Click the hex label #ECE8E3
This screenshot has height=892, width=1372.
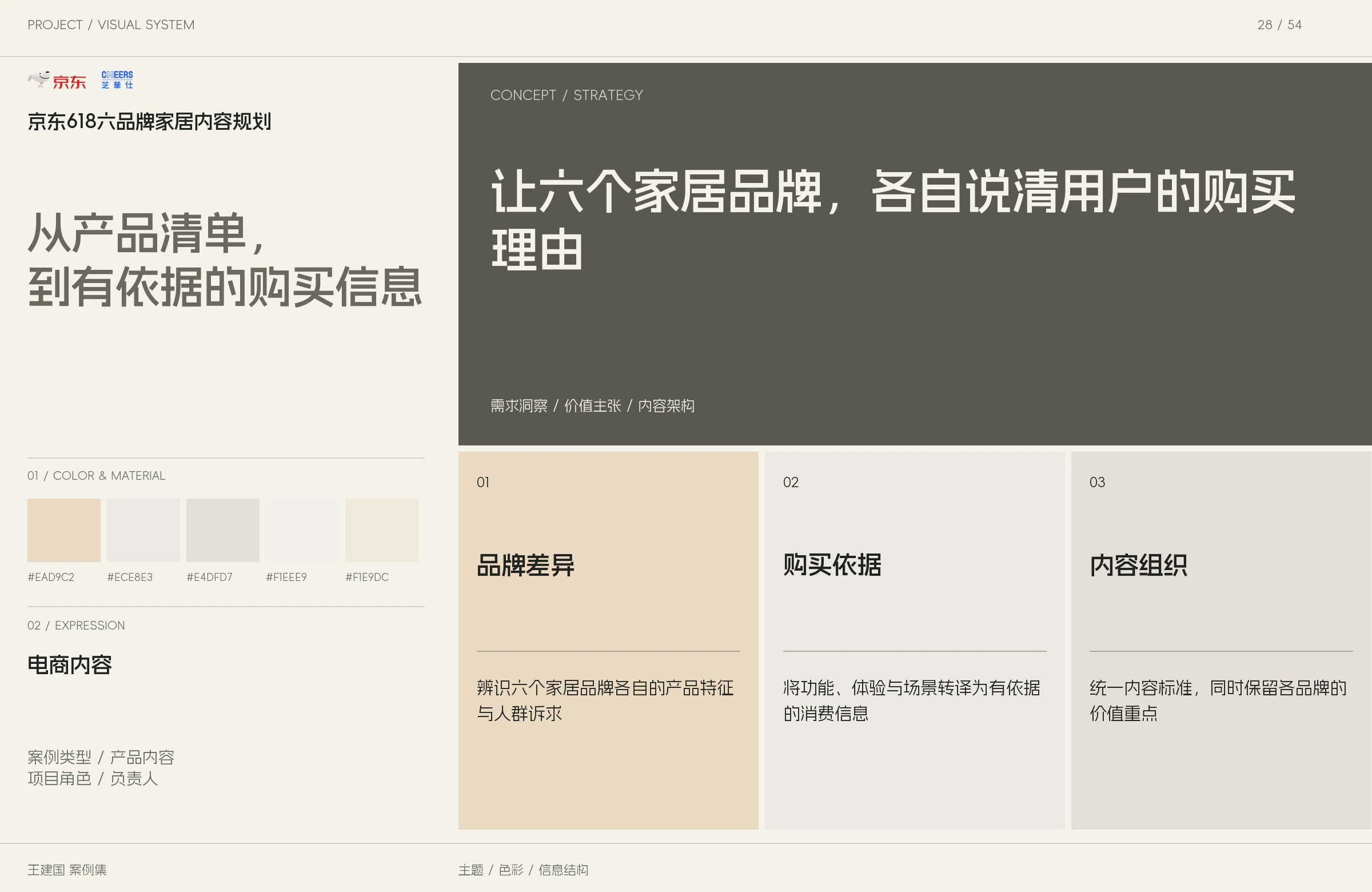(130, 577)
